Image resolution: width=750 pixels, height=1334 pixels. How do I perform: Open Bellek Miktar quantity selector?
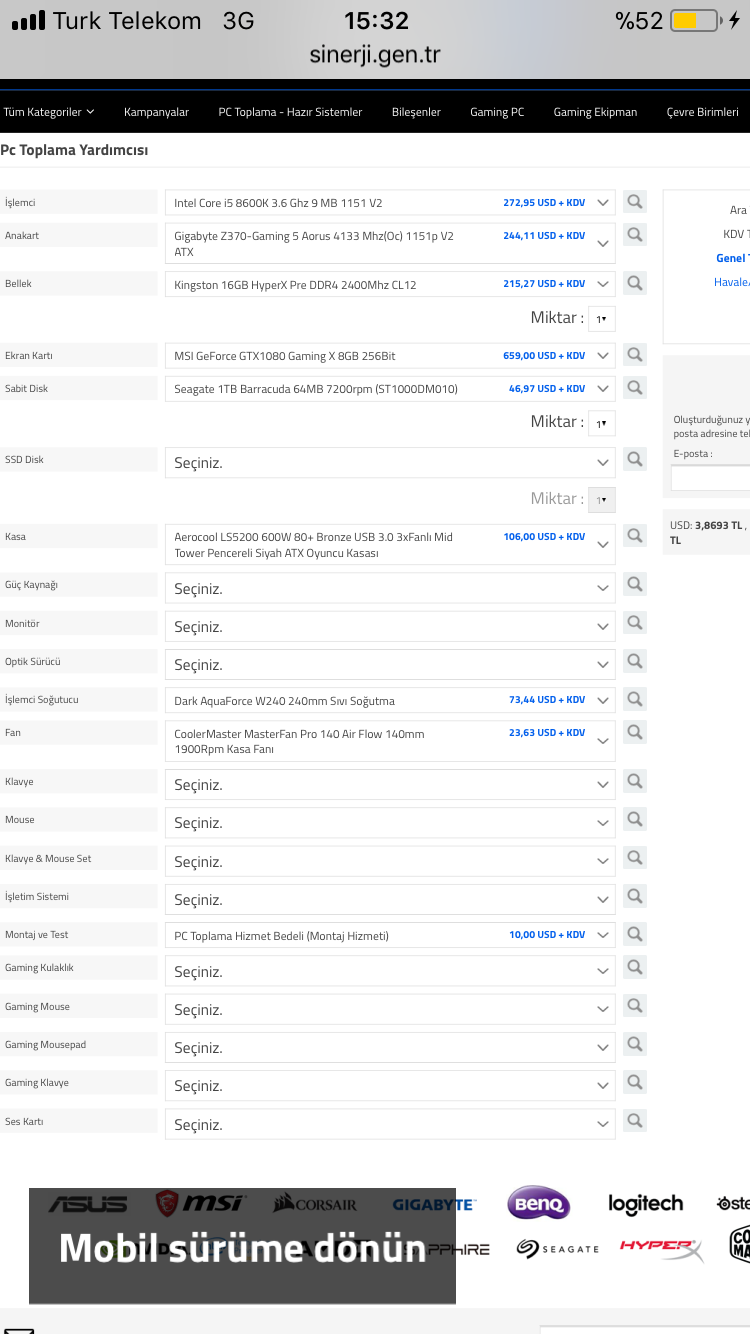(601, 318)
